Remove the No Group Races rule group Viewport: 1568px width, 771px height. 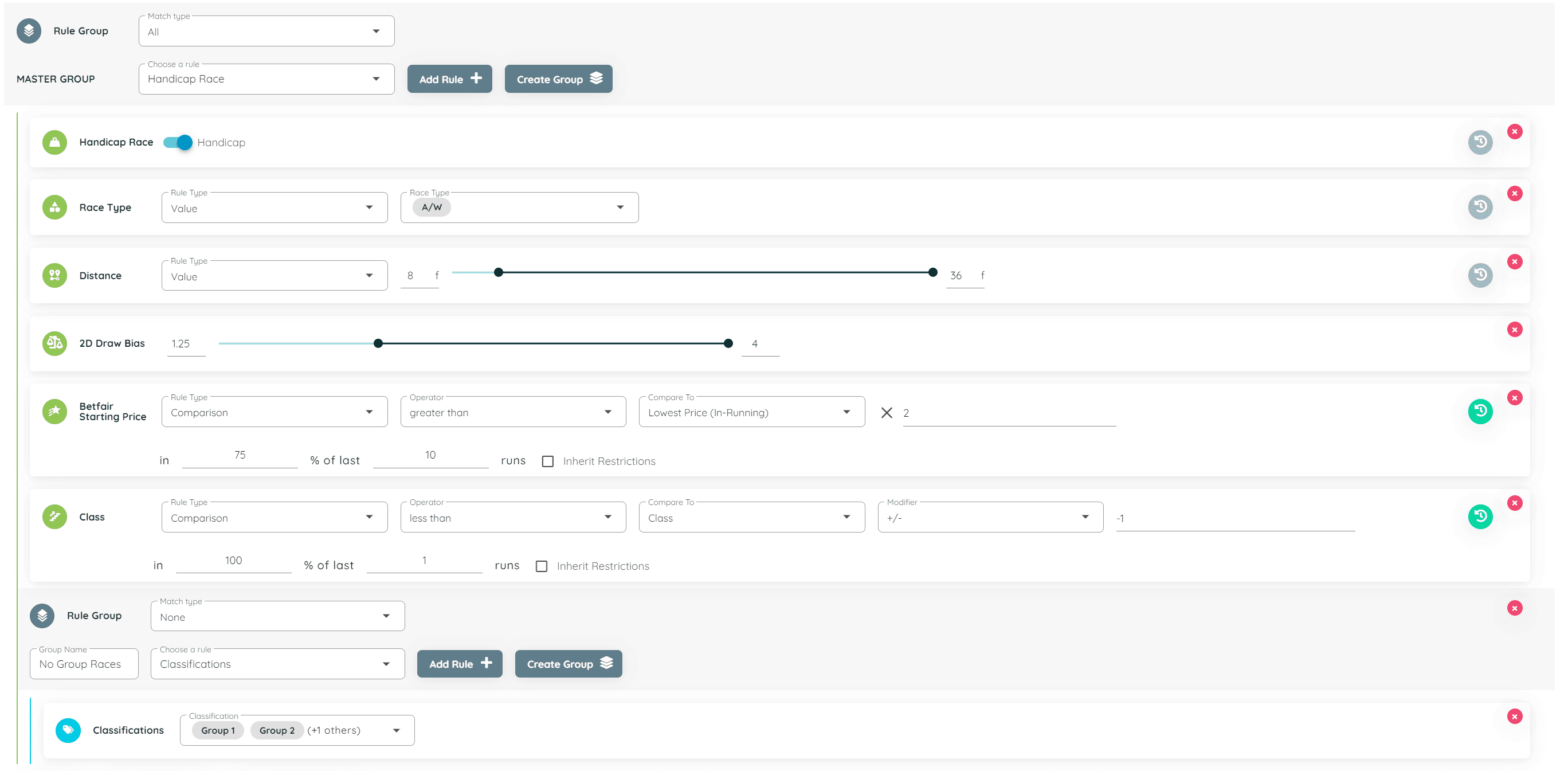(x=1515, y=608)
